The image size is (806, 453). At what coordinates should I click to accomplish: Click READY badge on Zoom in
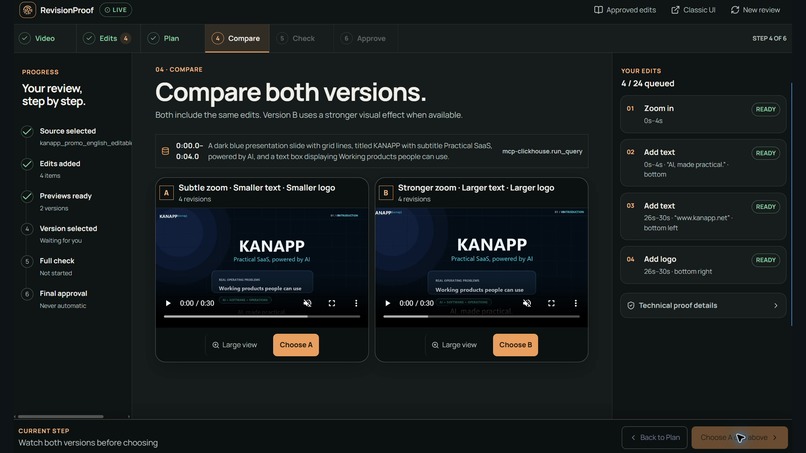click(765, 109)
